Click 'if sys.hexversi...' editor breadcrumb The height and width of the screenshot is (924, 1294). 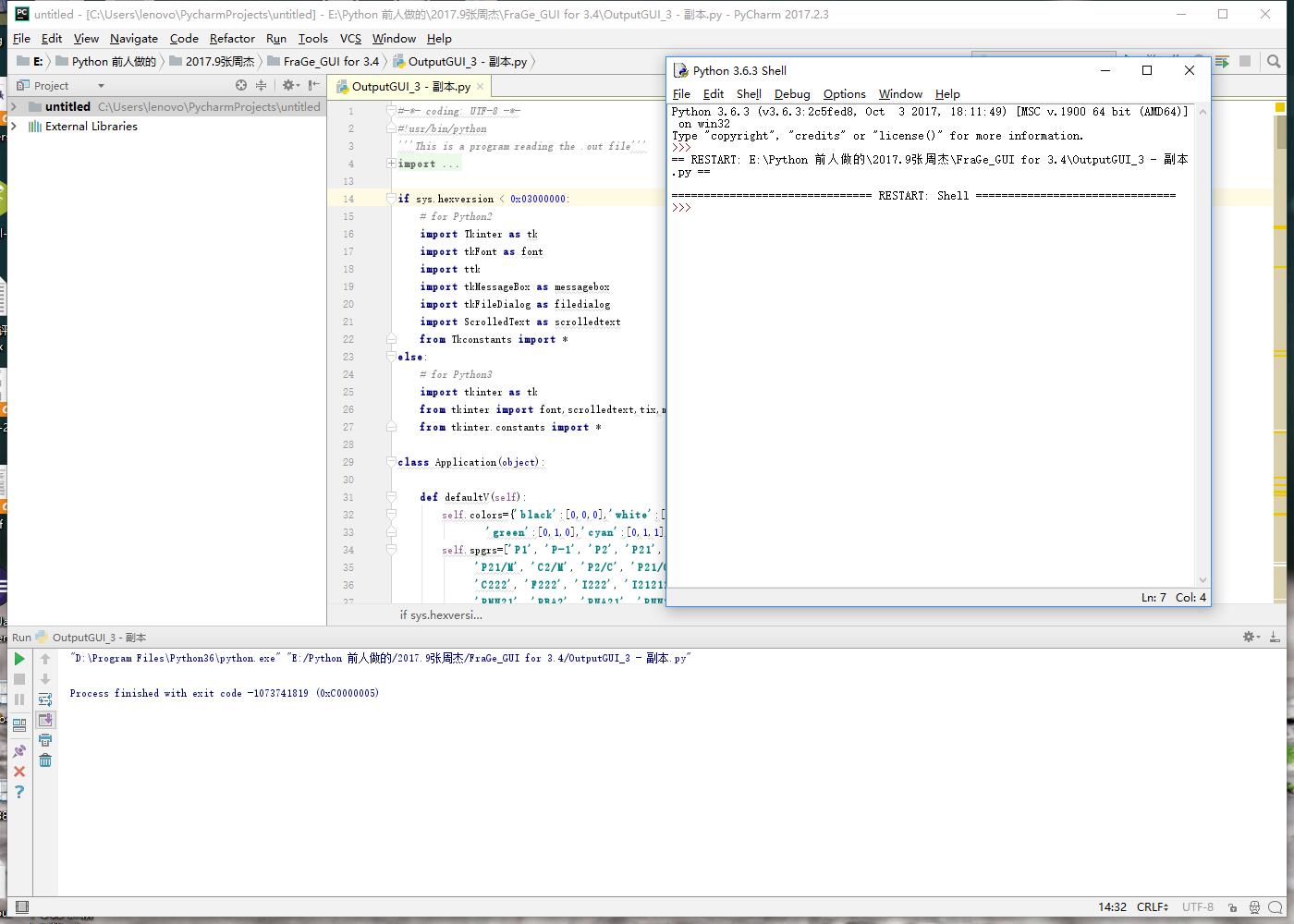click(441, 614)
